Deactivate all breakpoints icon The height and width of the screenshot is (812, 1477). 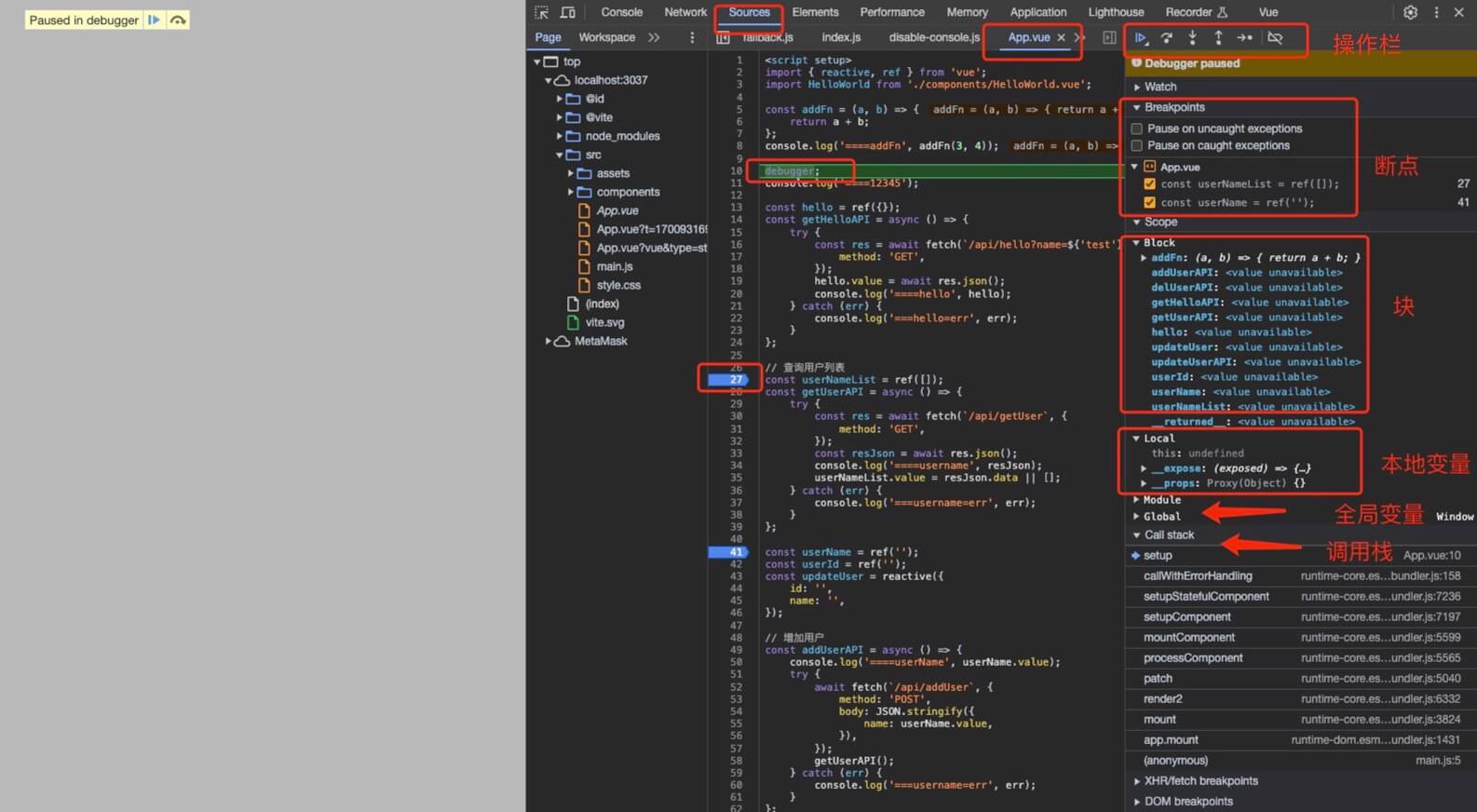1275,38
